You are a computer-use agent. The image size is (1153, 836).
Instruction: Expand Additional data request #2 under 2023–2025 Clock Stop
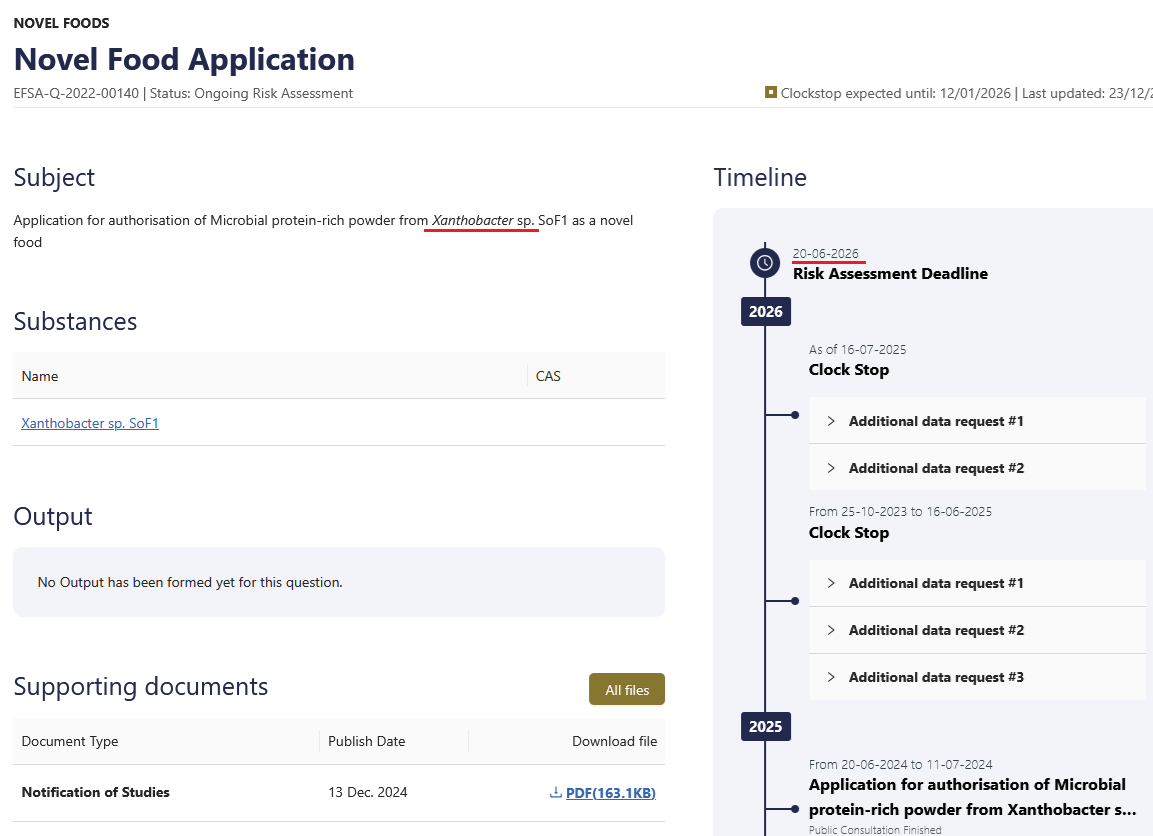pos(936,630)
